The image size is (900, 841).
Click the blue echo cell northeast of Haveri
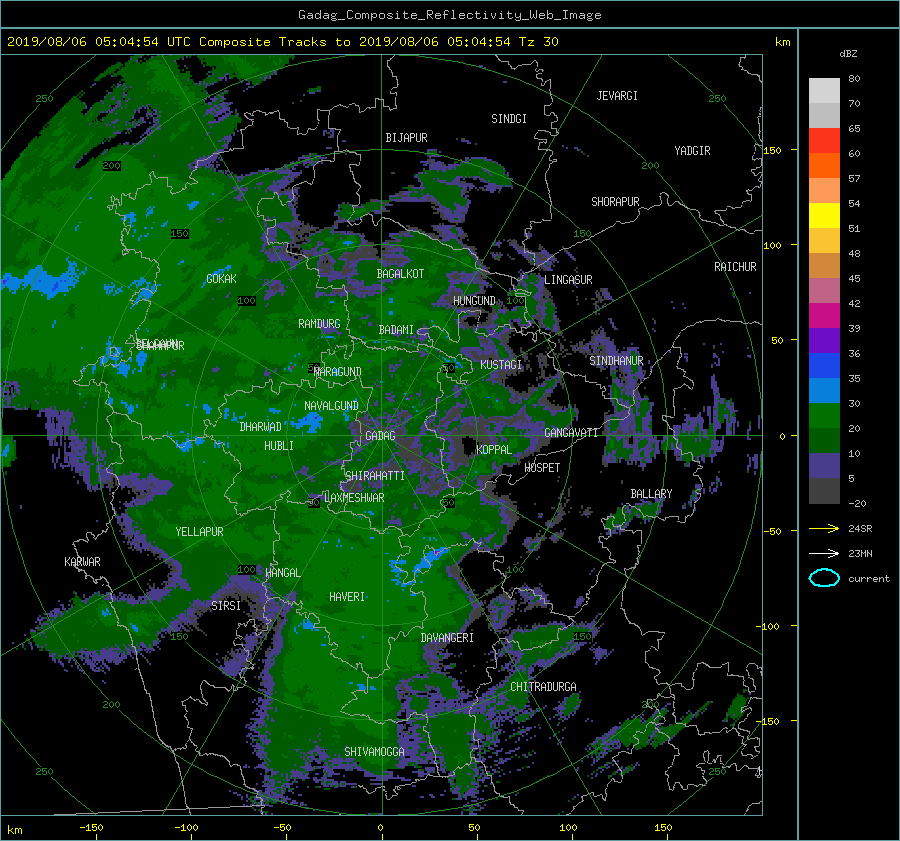coord(428,557)
